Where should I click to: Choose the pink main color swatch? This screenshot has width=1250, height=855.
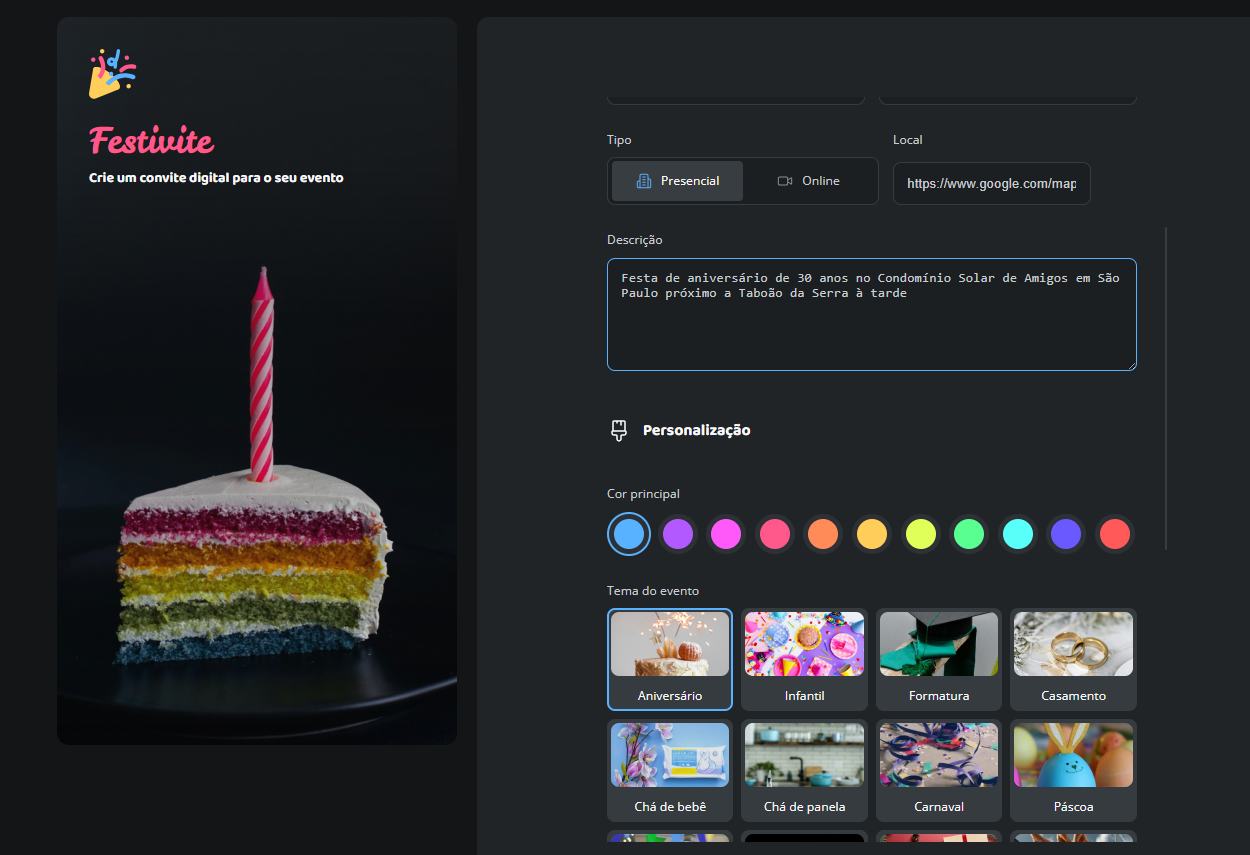(x=775, y=533)
